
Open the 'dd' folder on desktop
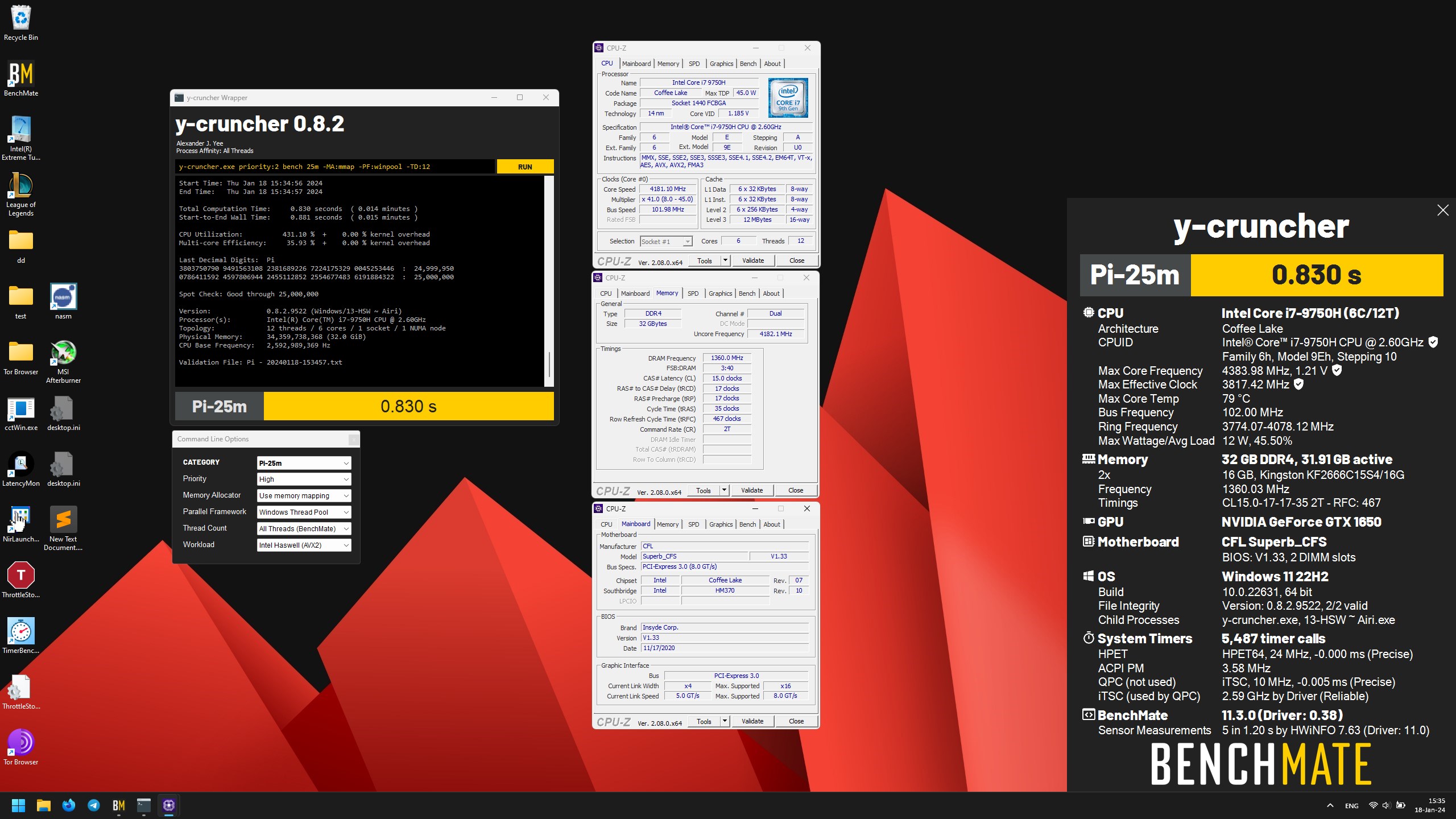tap(21, 246)
